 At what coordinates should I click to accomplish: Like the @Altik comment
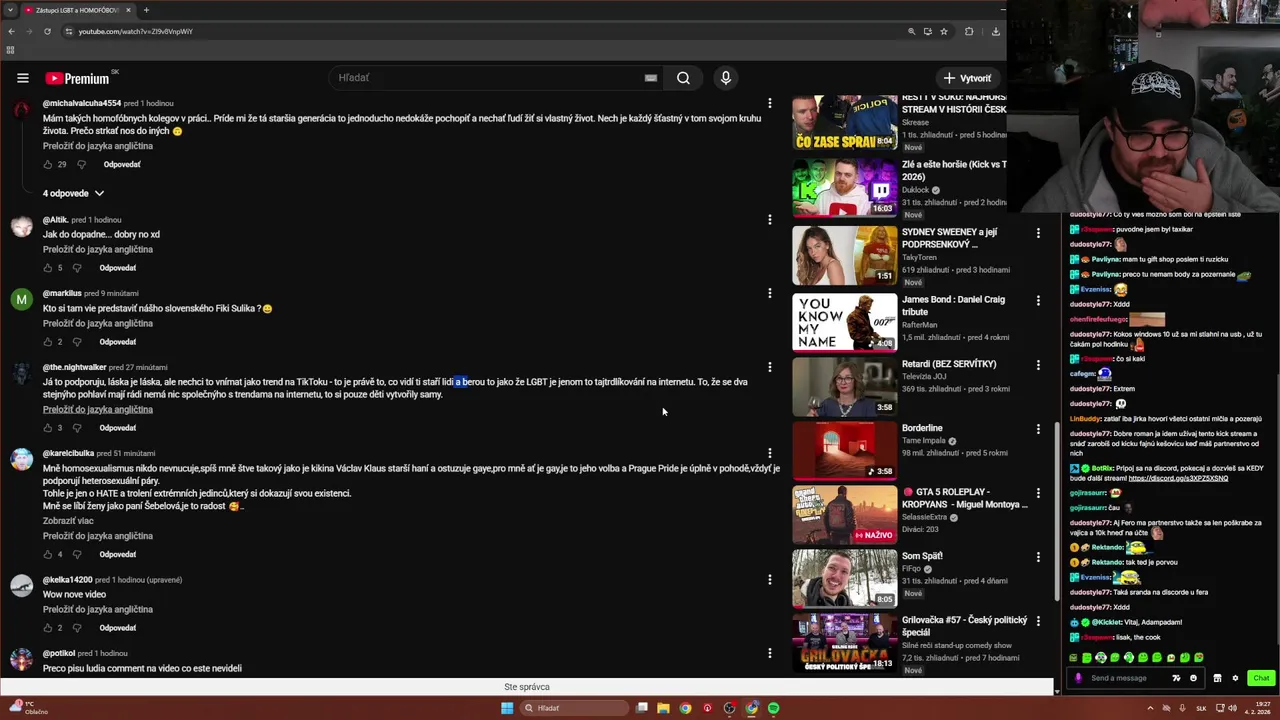(x=47, y=268)
